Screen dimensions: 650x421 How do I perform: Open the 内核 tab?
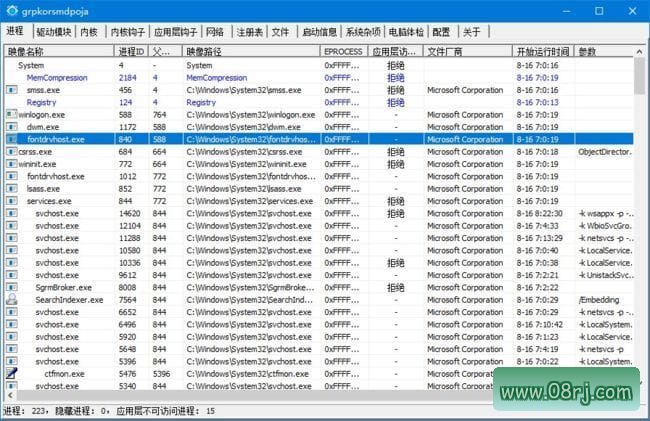pos(89,32)
